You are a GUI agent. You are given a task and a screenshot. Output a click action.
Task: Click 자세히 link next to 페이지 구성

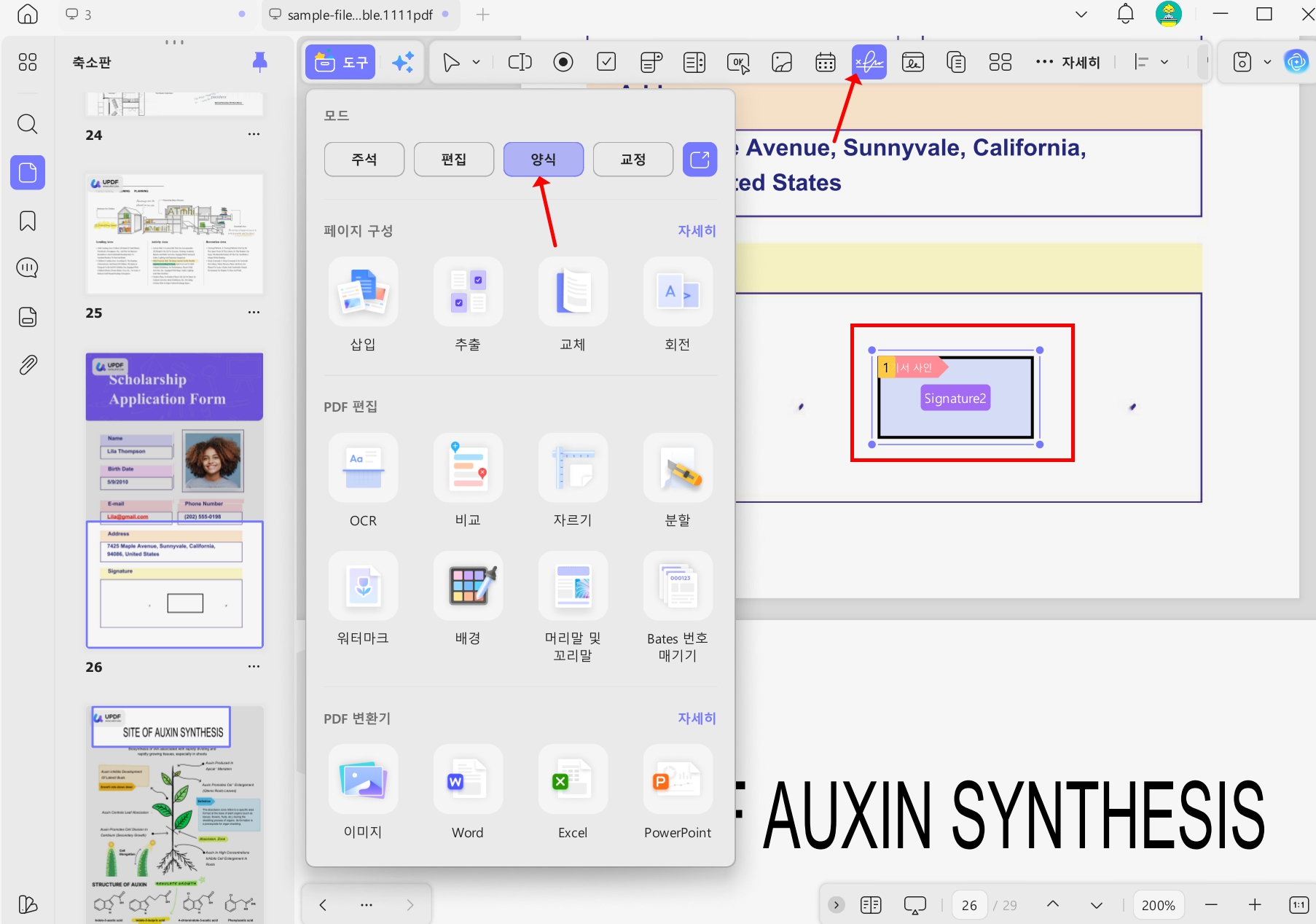[697, 230]
